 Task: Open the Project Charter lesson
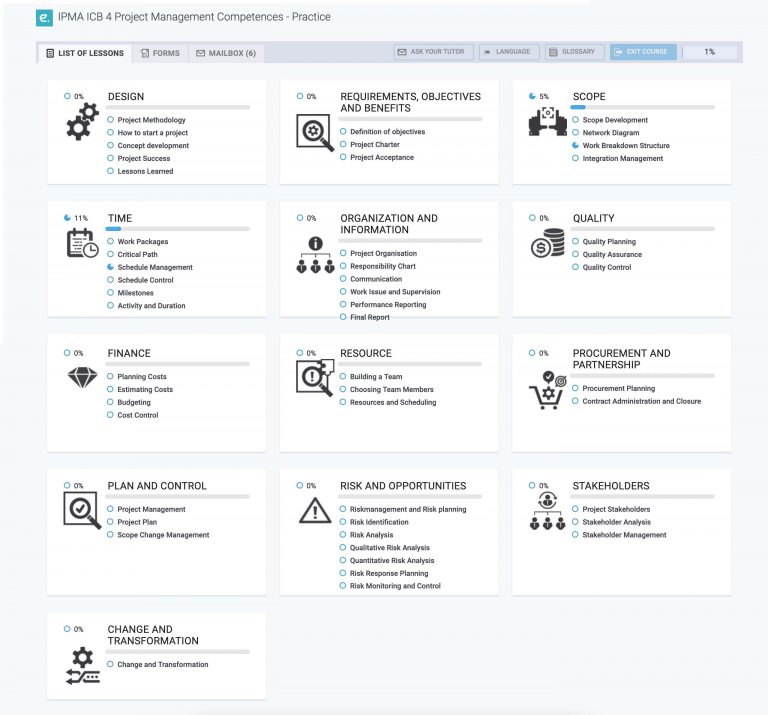click(375, 144)
